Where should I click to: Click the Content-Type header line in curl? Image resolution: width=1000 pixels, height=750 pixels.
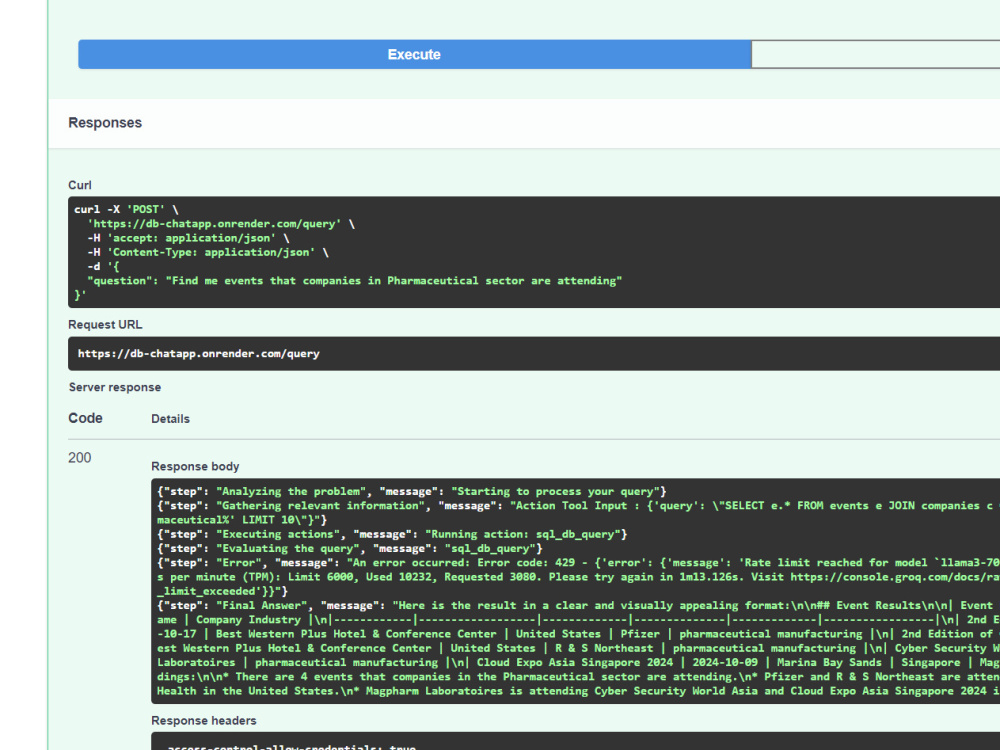pyautogui.click(x=208, y=252)
